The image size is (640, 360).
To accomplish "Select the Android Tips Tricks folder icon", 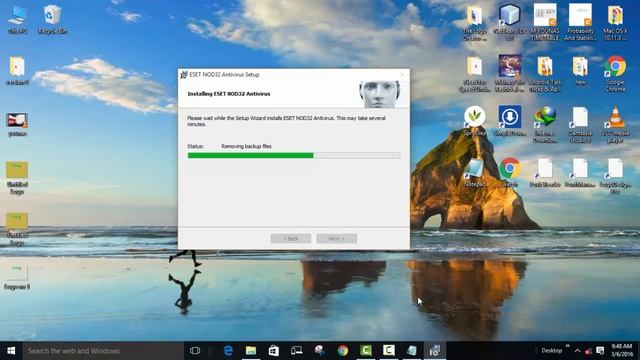I will (x=545, y=74).
